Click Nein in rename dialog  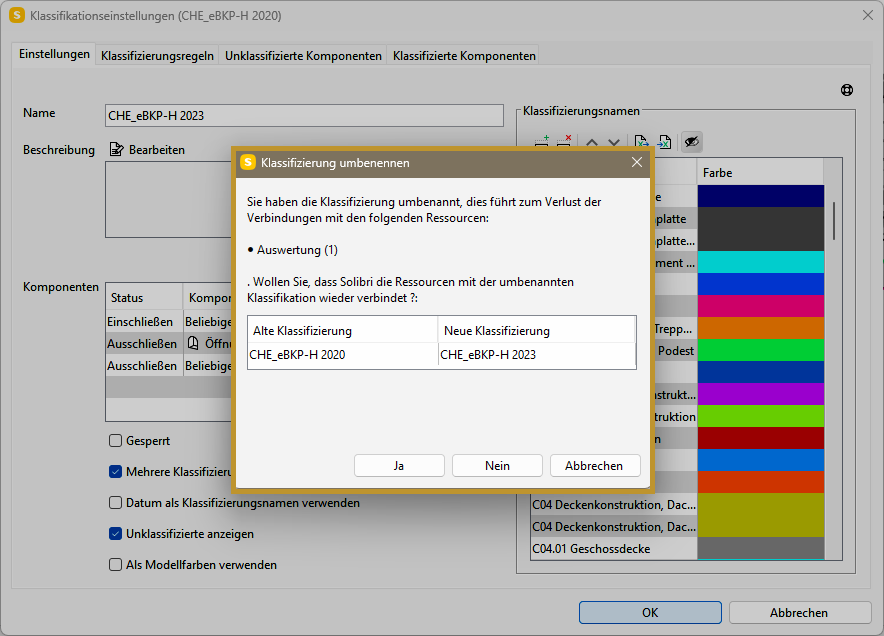(497, 466)
